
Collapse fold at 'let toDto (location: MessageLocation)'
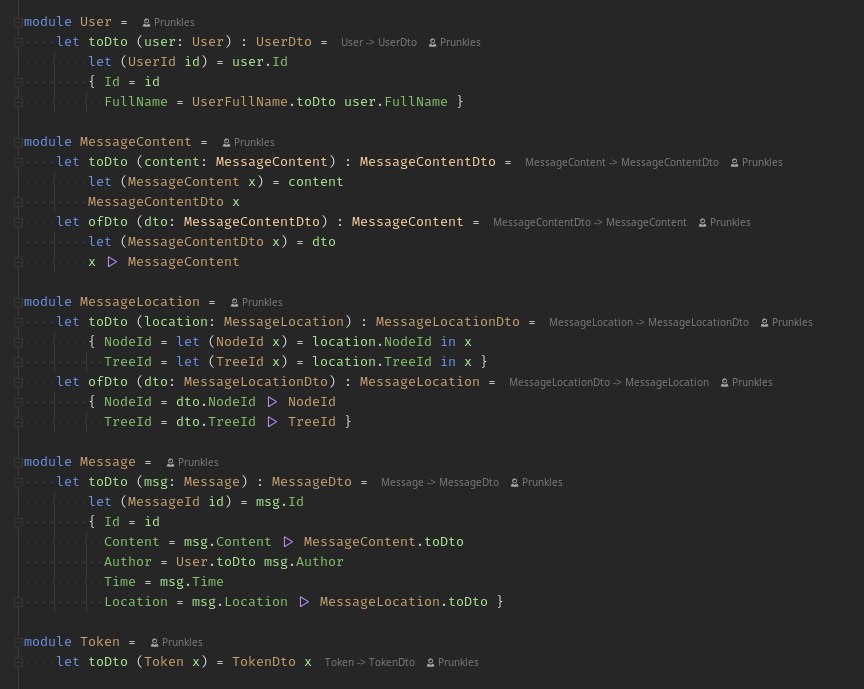[x=18, y=322]
